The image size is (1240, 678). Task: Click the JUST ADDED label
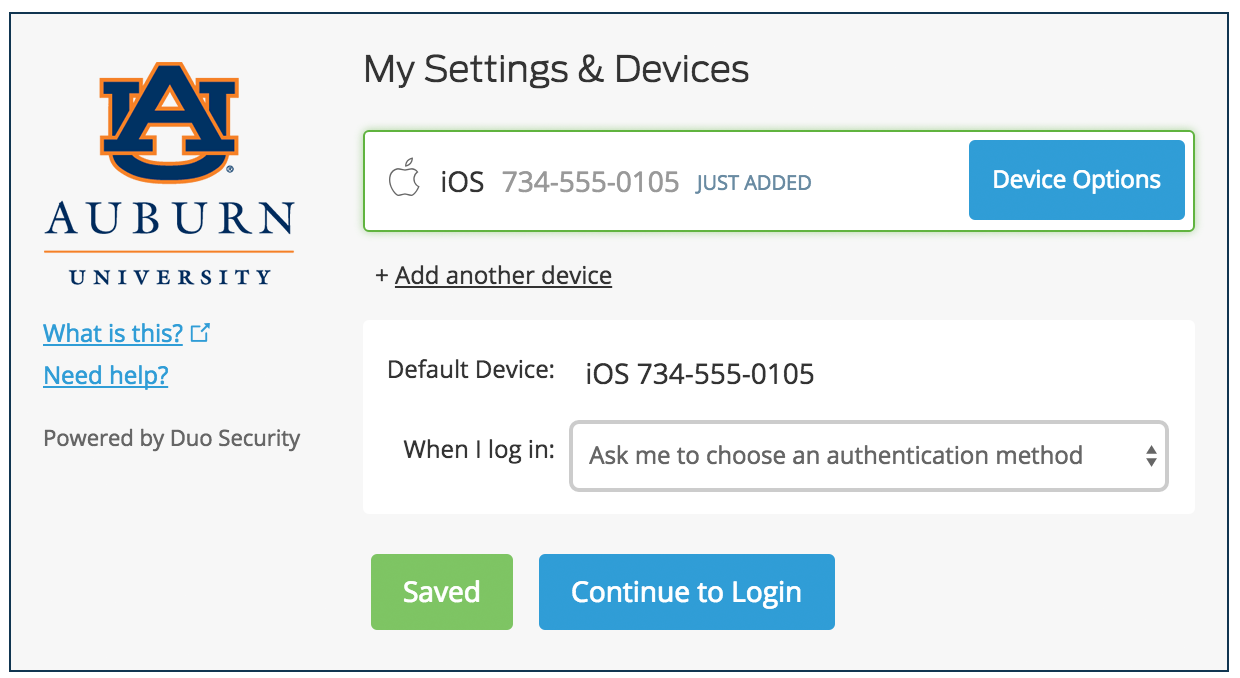point(754,183)
